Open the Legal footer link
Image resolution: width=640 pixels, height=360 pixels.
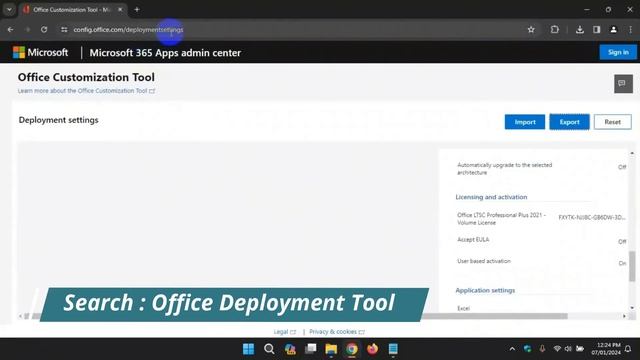point(284,332)
